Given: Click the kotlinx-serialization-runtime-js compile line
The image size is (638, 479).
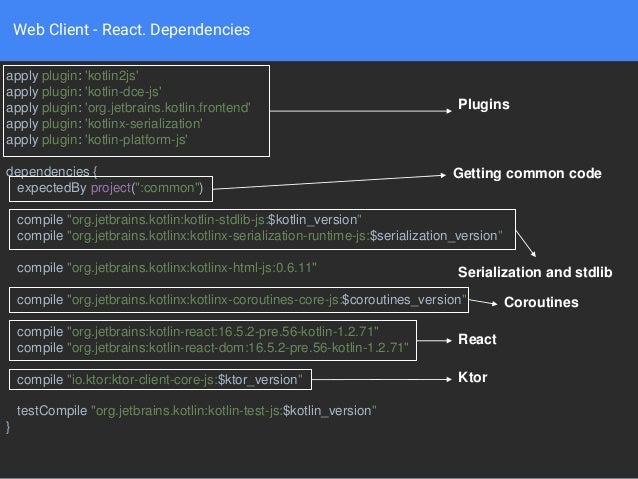Looking at the screenshot, I should point(260,236).
